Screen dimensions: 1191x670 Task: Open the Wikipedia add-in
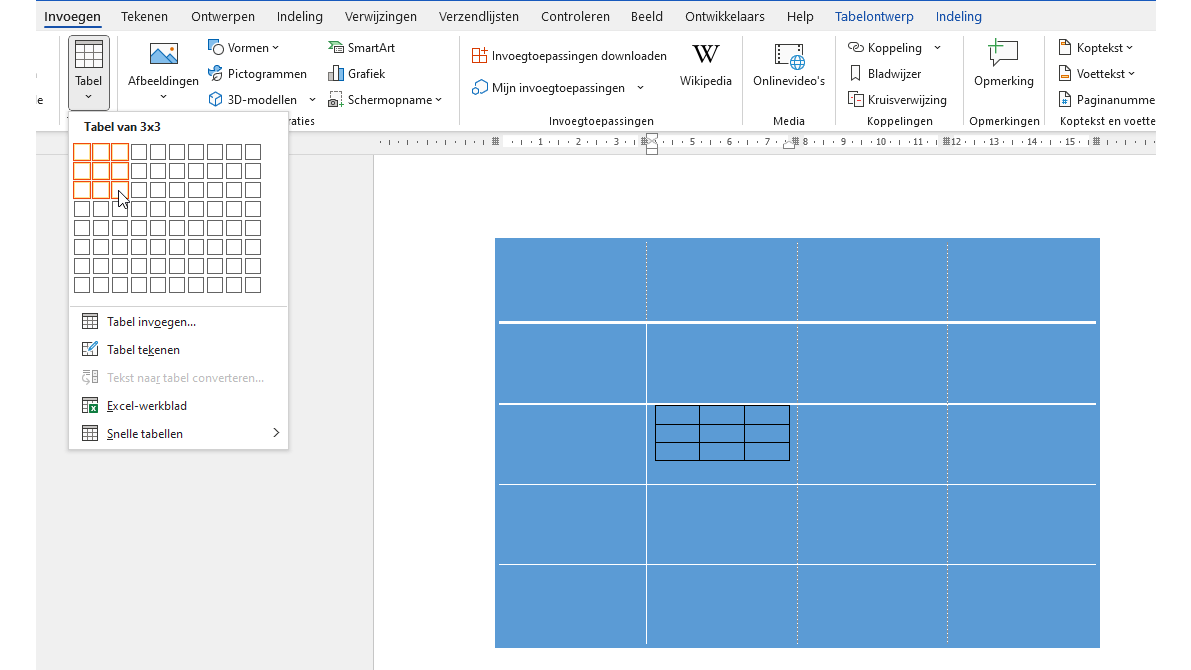point(706,65)
